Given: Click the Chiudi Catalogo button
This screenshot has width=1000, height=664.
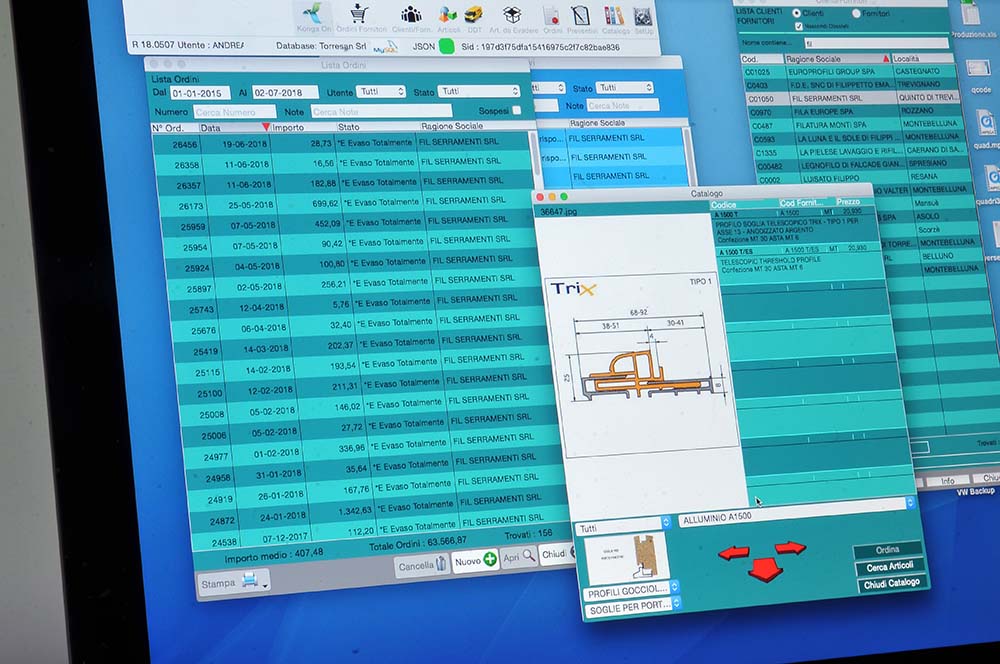Looking at the screenshot, I should 892,584.
